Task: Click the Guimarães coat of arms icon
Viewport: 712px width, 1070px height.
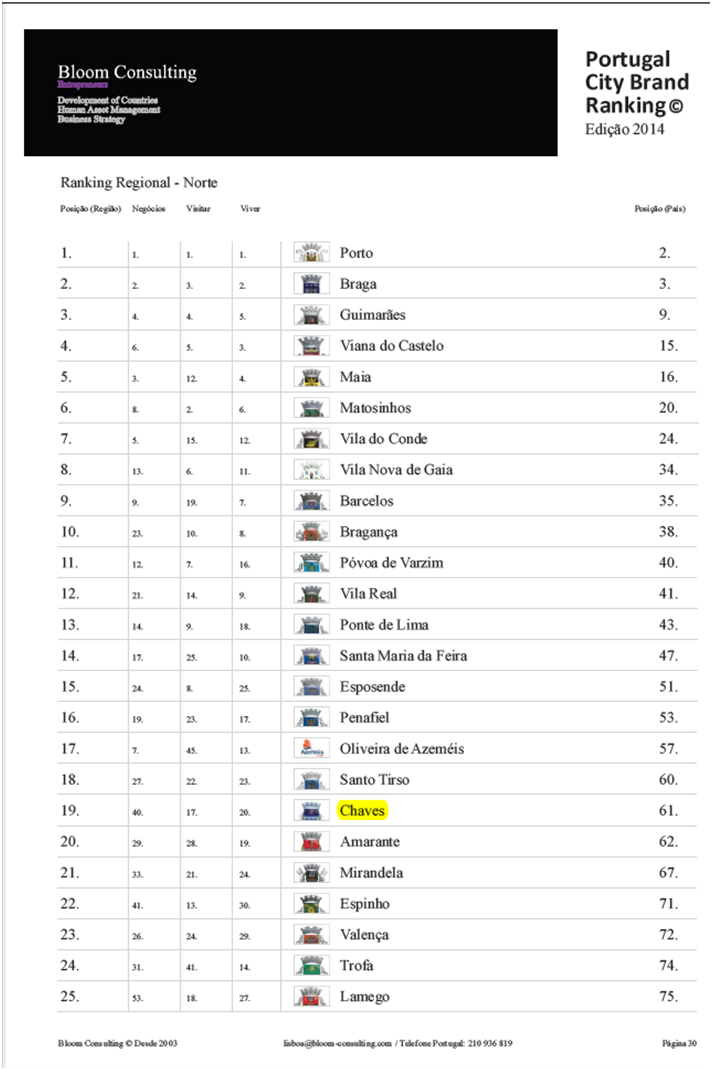Action: (x=312, y=315)
